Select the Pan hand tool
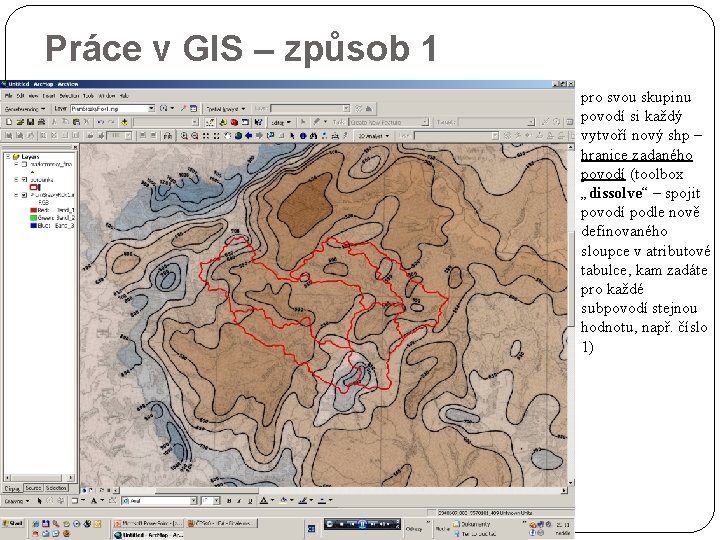The width and height of the screenshot is (720, 540). tap(227, 136)
